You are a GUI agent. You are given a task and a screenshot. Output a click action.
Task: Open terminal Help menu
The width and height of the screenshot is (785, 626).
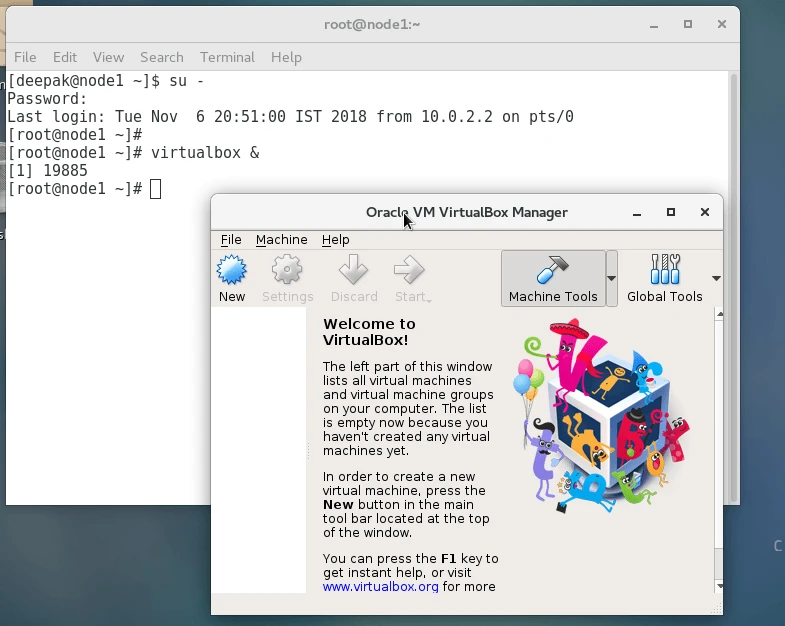click(x=286, y=58)
